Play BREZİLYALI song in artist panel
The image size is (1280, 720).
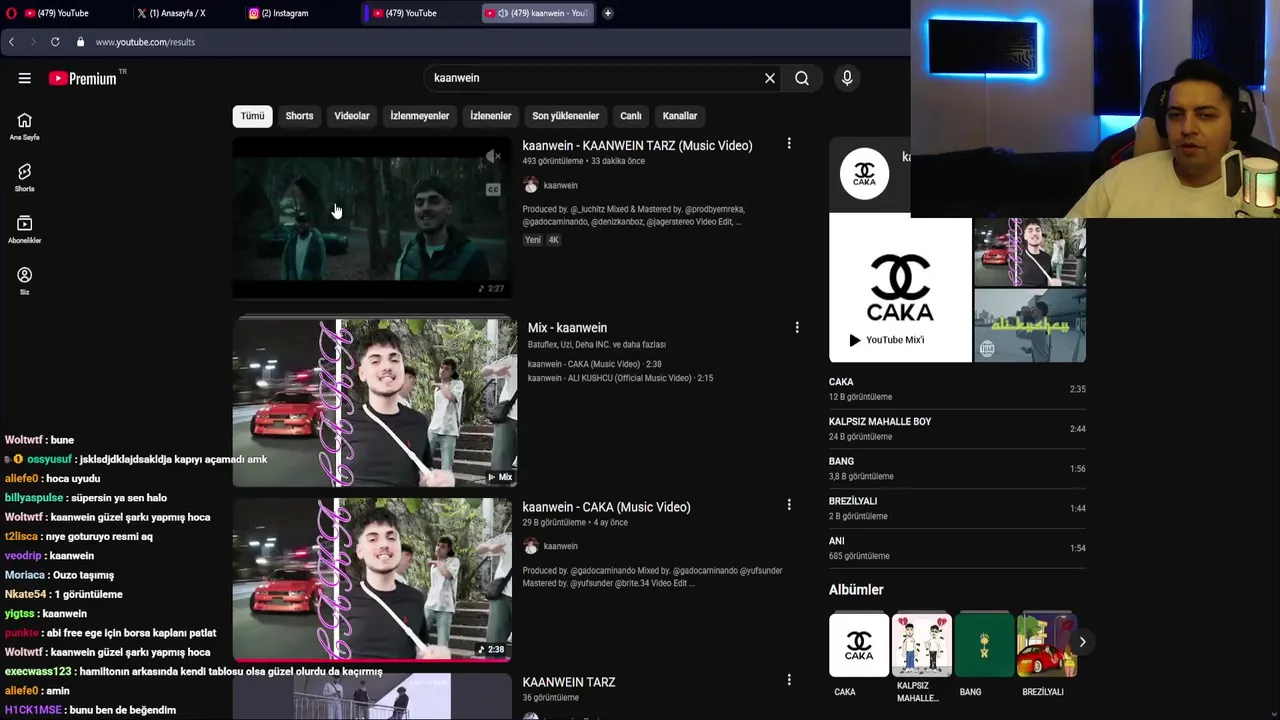click(x=957, y=508)
